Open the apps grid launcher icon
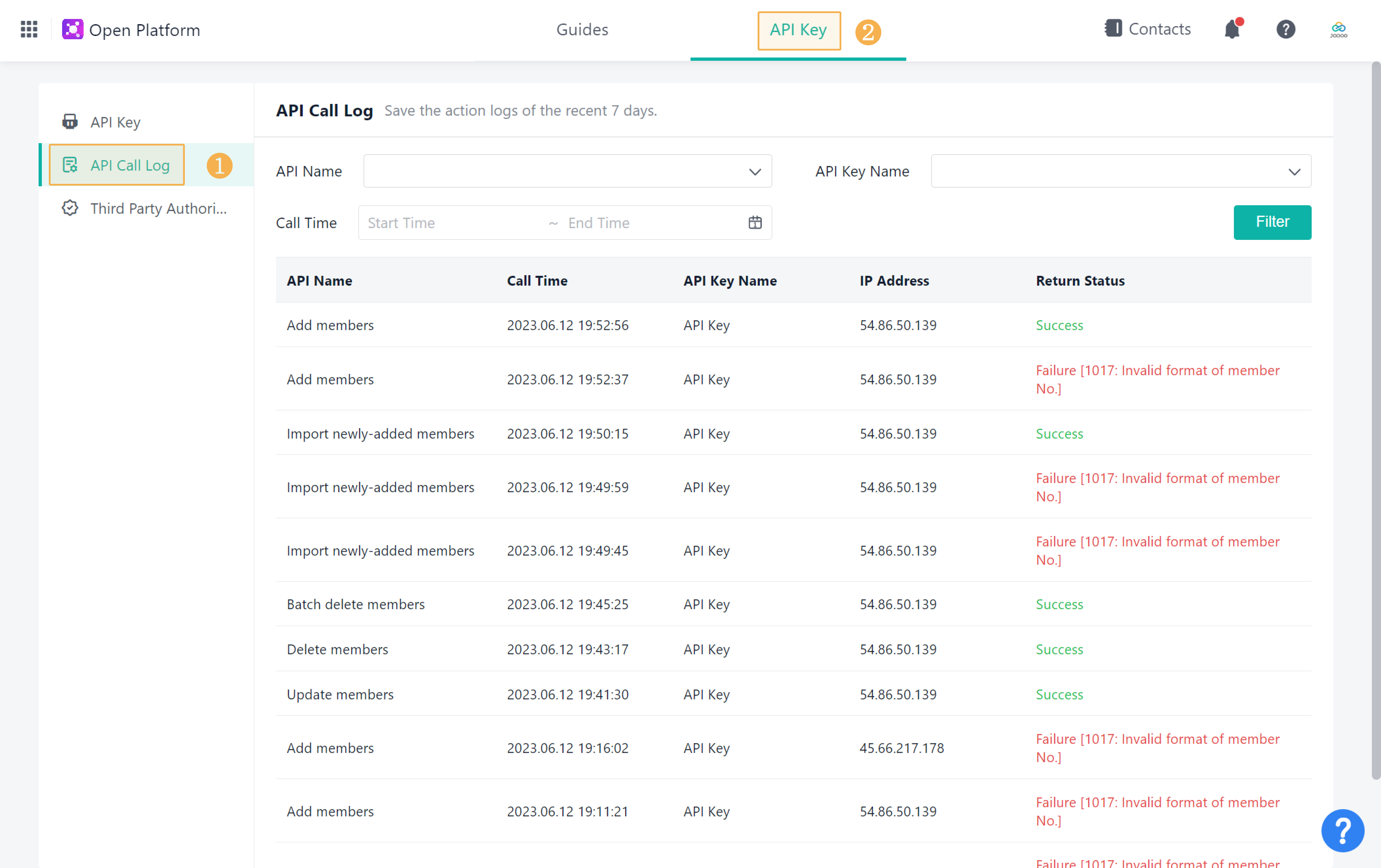Viewport: 1381px width, 868px height. (29, 29)
